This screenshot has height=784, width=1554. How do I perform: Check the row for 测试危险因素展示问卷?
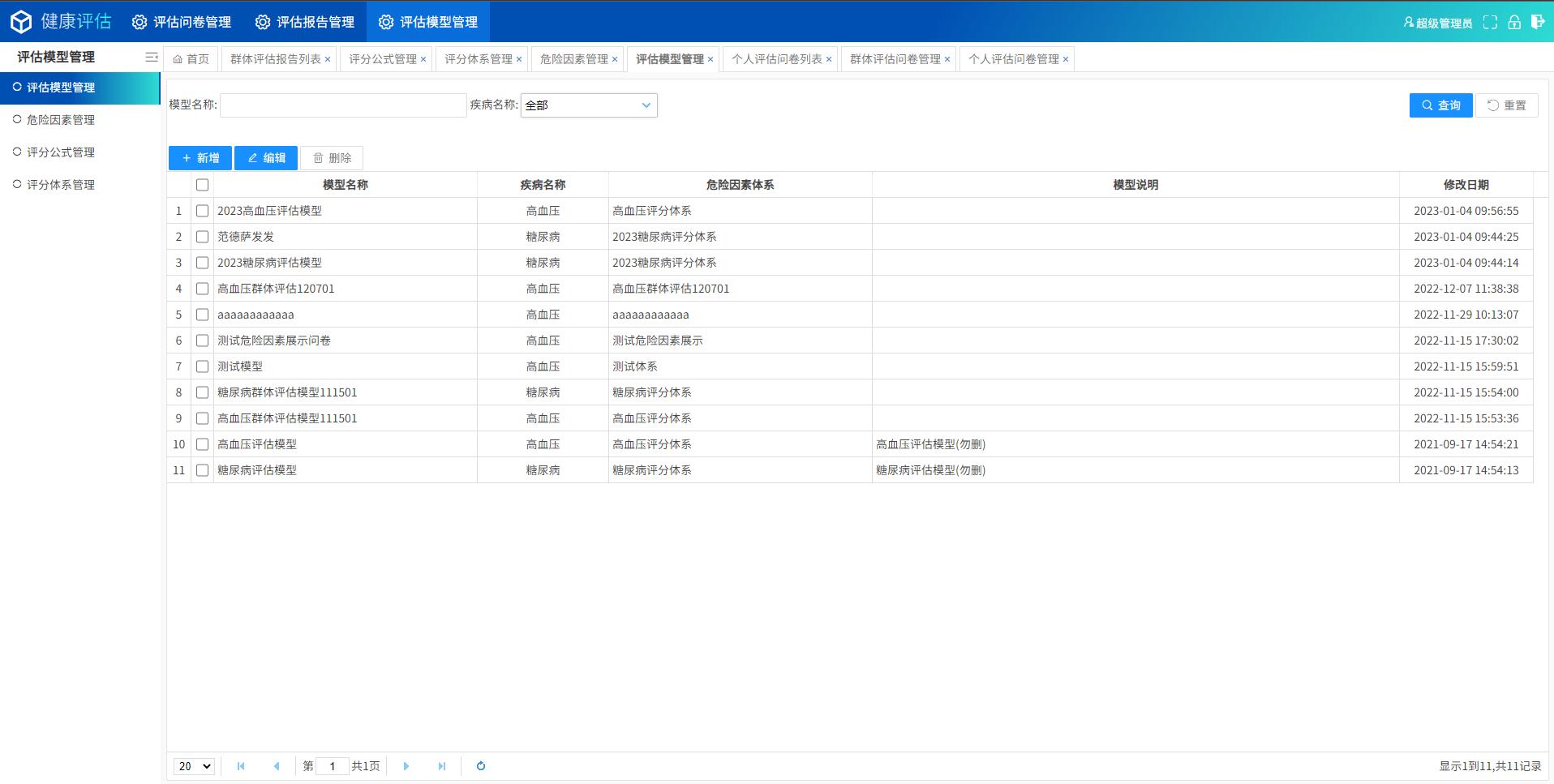point(203,341)
